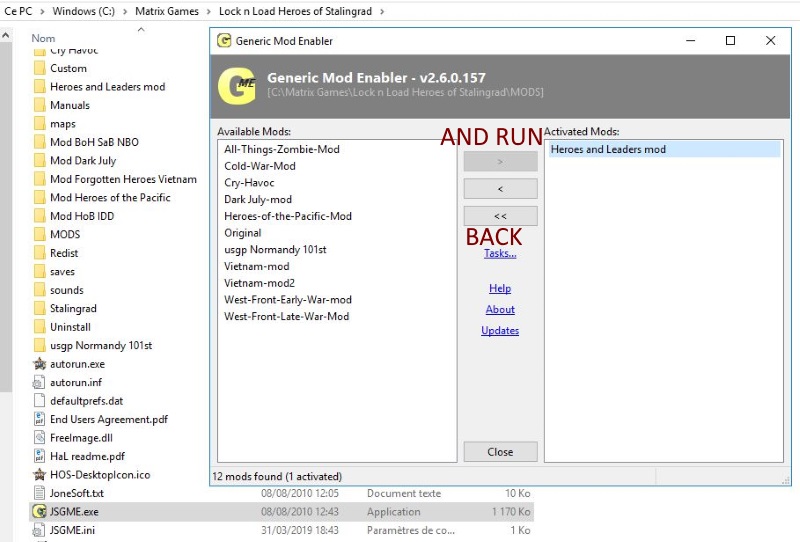Click the Stalingrad folder icon
Viewport: 800px width, 542px height.
coord(39,308)
